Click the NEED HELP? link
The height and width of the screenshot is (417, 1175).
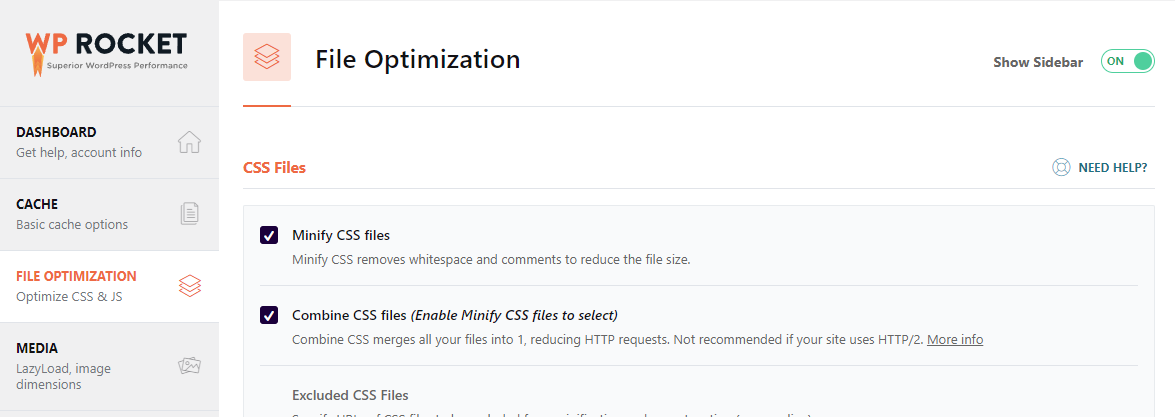1112,168
